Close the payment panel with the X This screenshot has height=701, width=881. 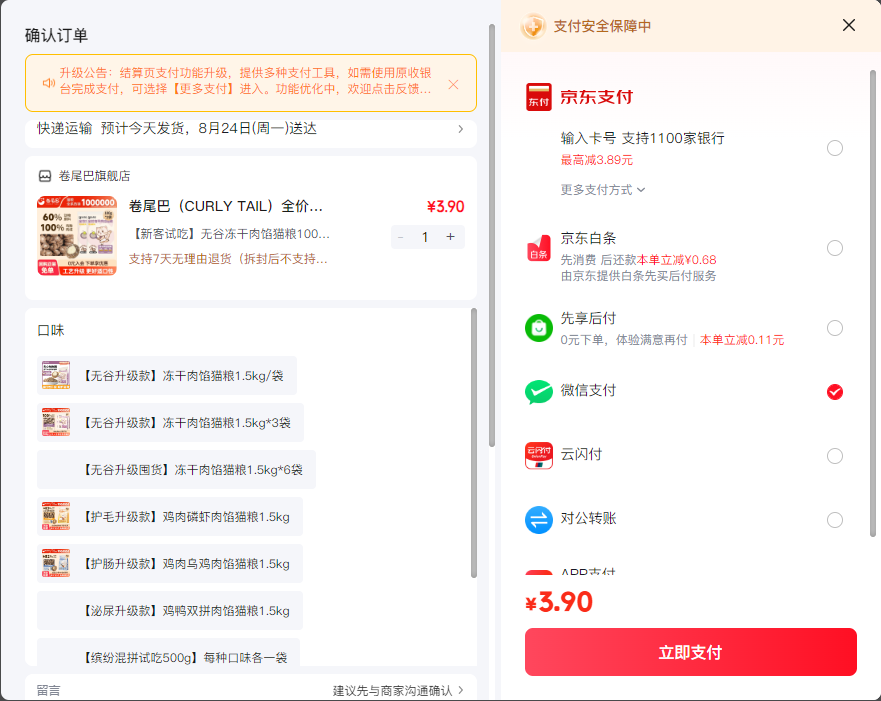pos(848,25)
